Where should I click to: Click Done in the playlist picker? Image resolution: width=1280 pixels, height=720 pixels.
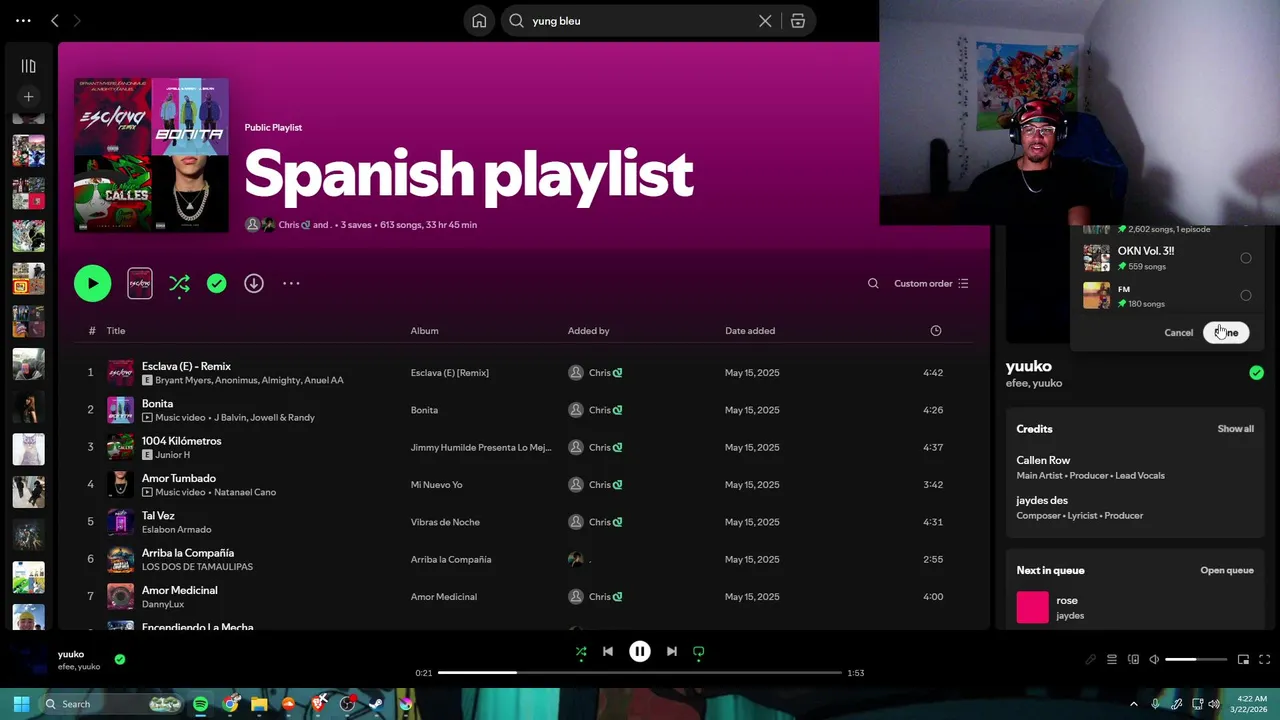pyautogui.click(x=1226, y=333)
